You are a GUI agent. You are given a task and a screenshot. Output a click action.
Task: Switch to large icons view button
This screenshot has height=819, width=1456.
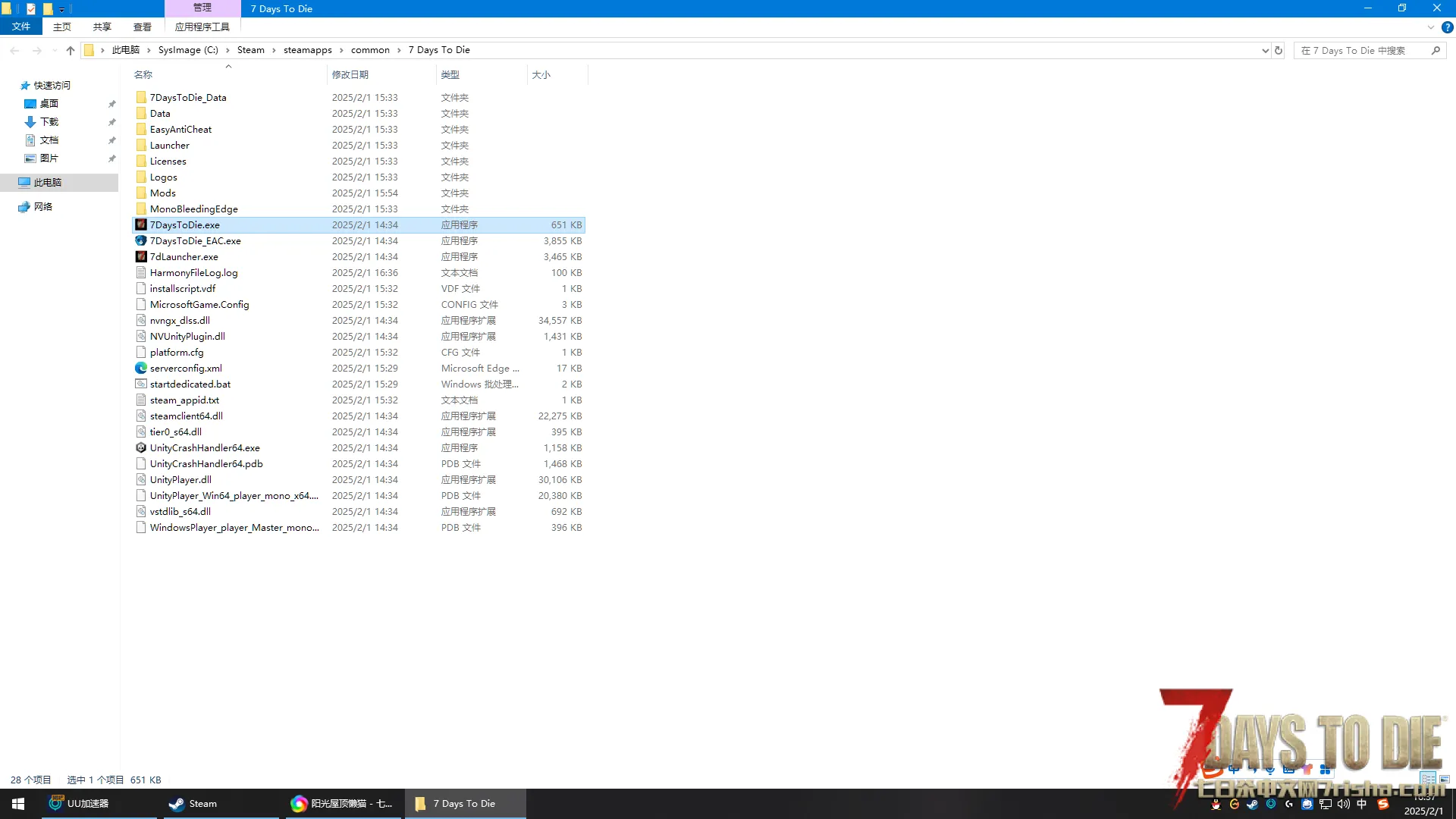[x=1445, y=780]
